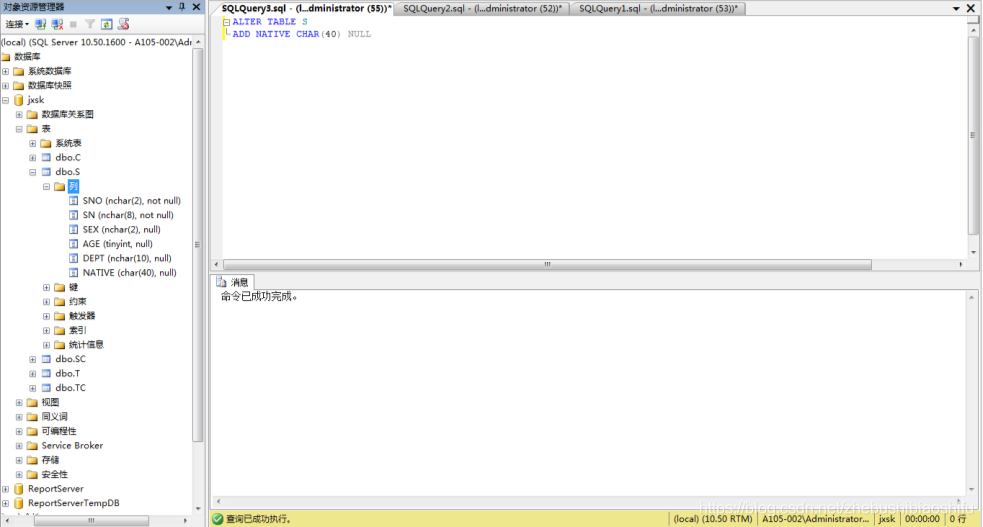Screen dimensions: 983x527
Task: Click the filter funnel icon
Action: [90, 24]
